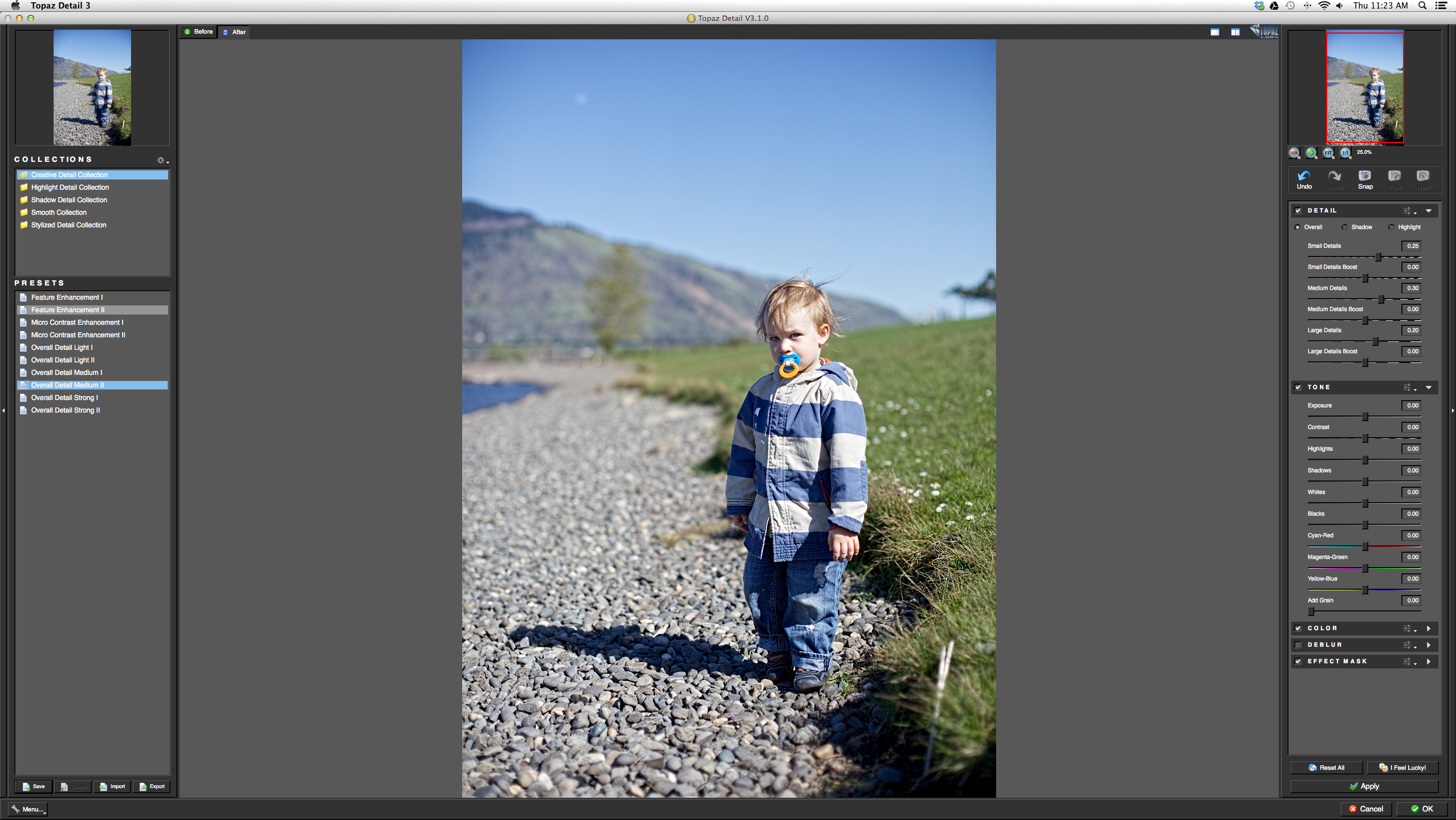Viewport: 1456px width, 820px height.
Task: Take a snapshot with the Snap icon
Action: [1365, 176]
